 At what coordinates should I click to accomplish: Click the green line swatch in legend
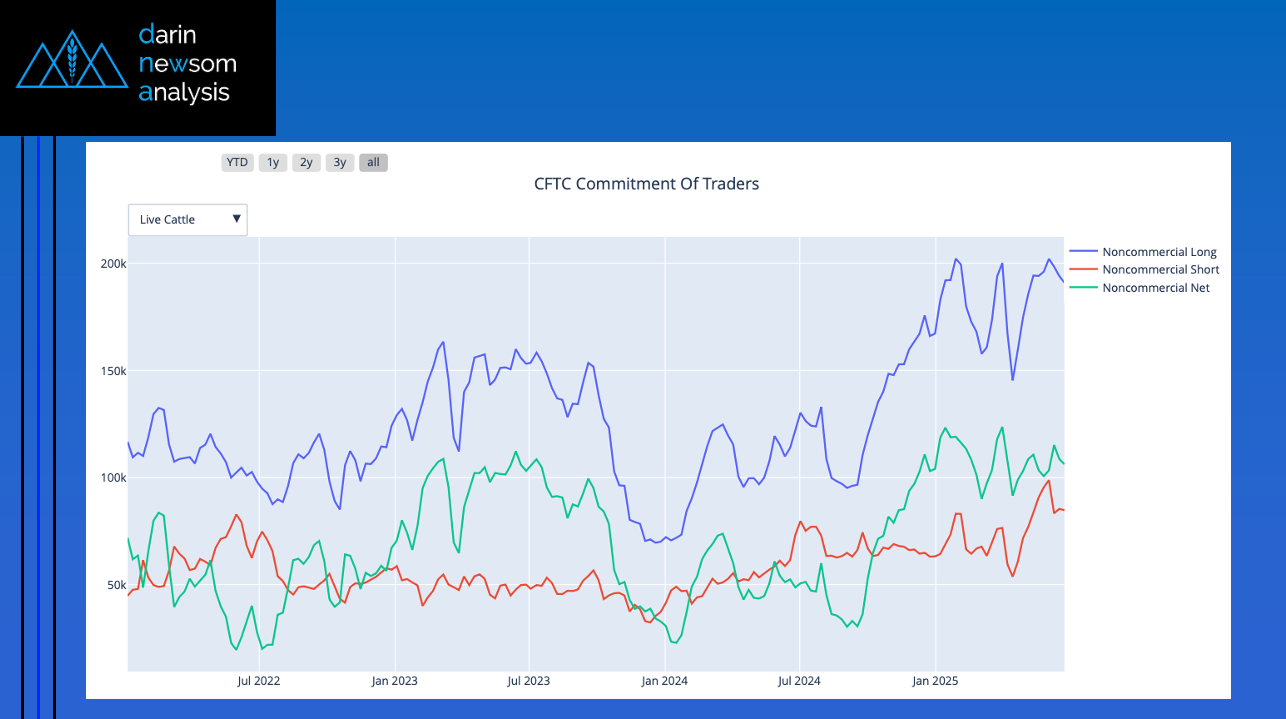(1083, 288)
